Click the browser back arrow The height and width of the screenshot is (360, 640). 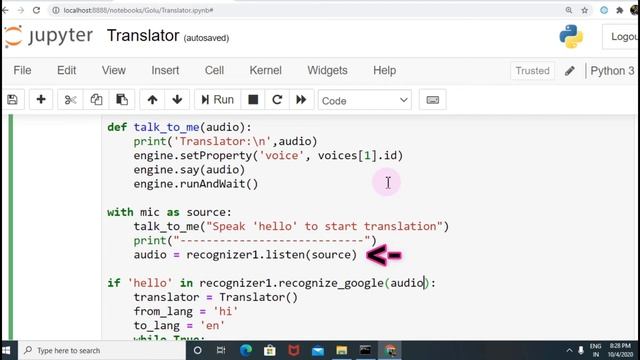(5, 10)
